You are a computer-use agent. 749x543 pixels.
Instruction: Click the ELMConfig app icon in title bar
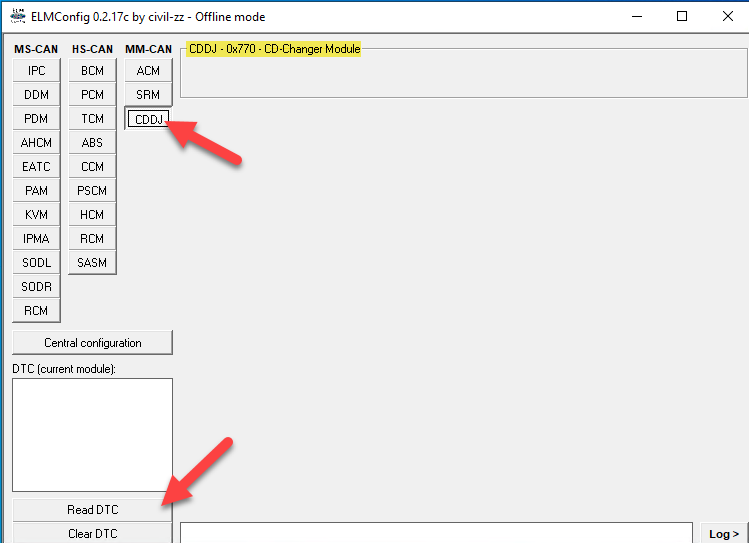tap(18, 16)
